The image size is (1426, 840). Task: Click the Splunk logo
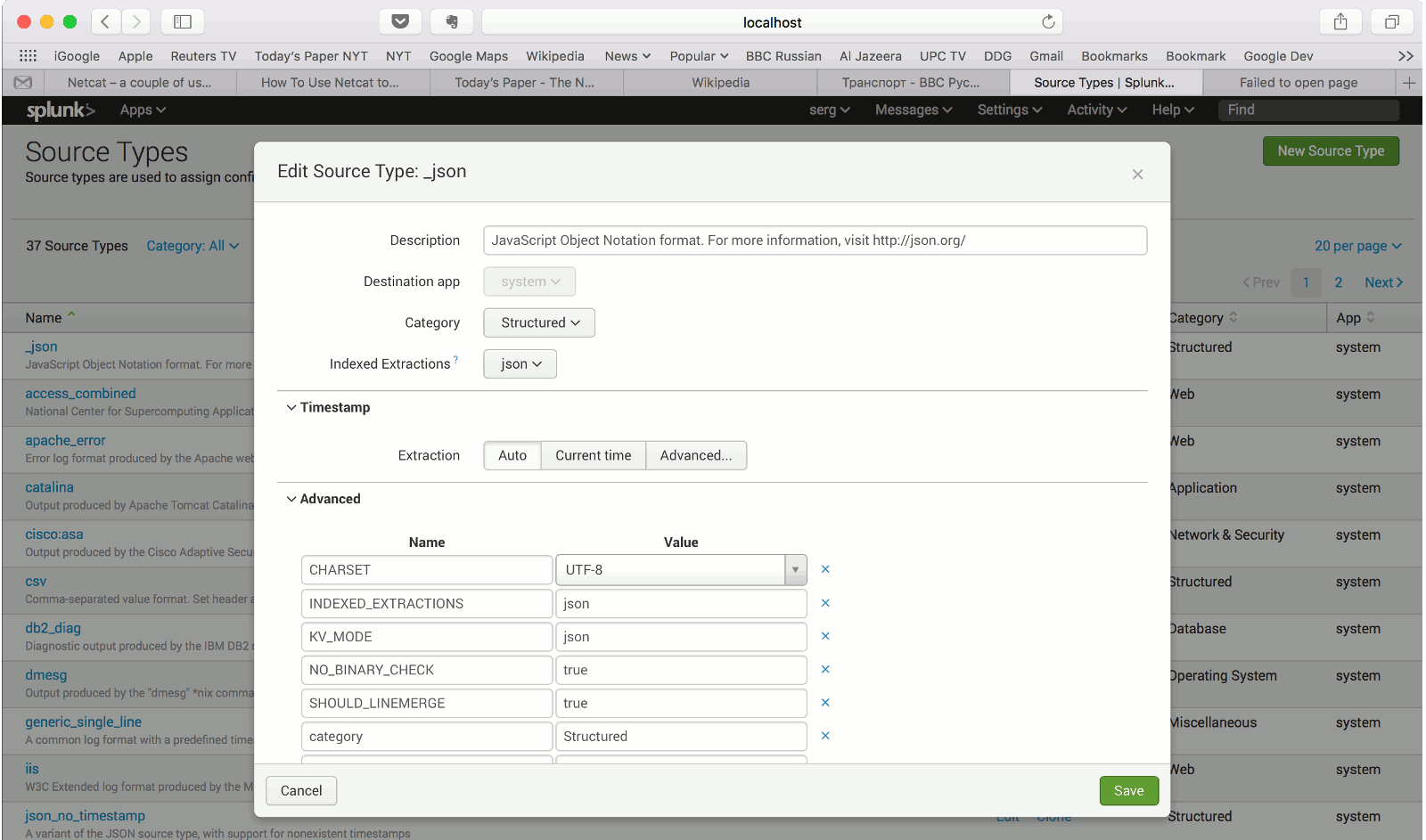pos(60,110)
